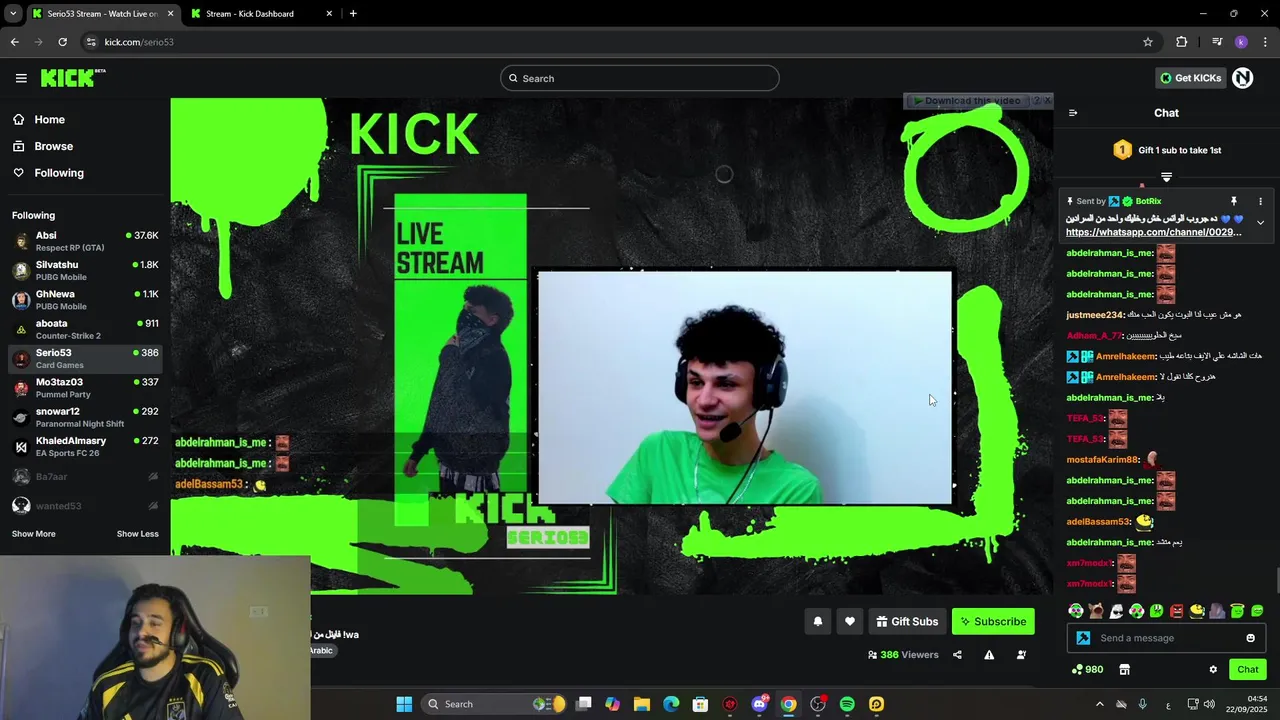
Task: Share the stream via share icon
Action: pyautogui.click(x=957, y=655)
